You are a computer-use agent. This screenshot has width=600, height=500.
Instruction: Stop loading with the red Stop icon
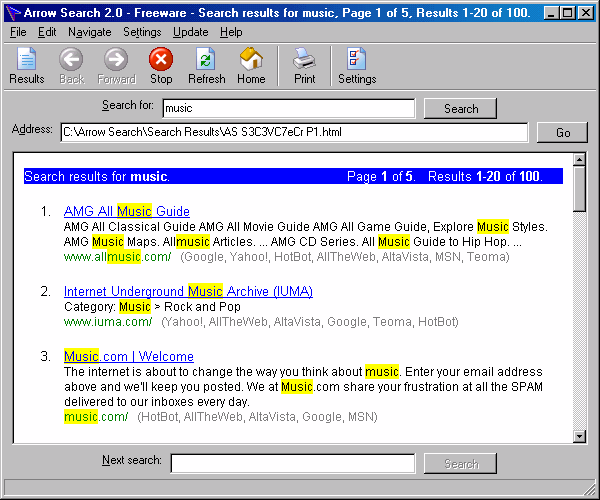point(161,59)
